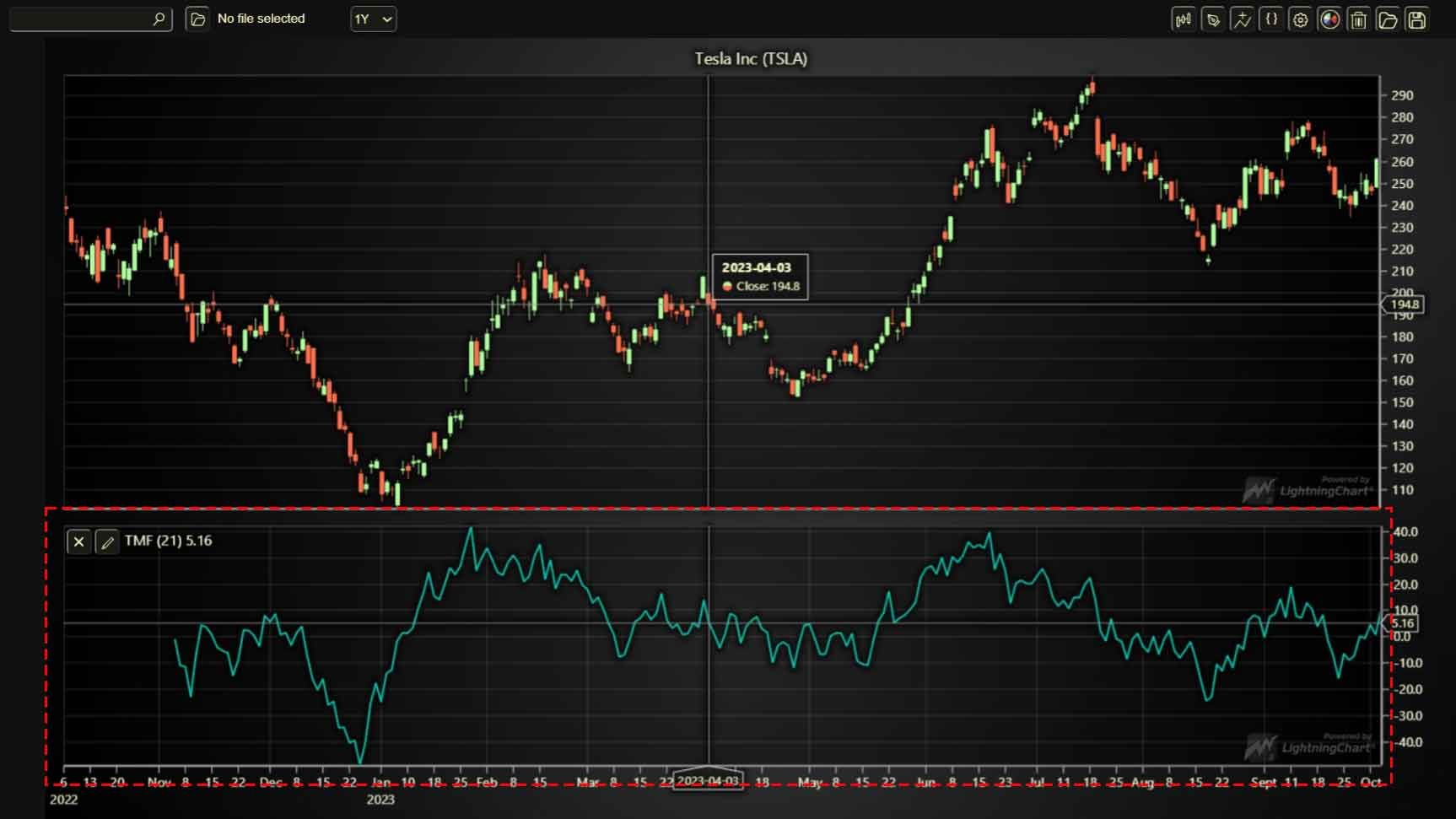Screen dimensions: 1456x819
Task: Add an indicator with the line-plus icon
Action: coord(1242,19)
